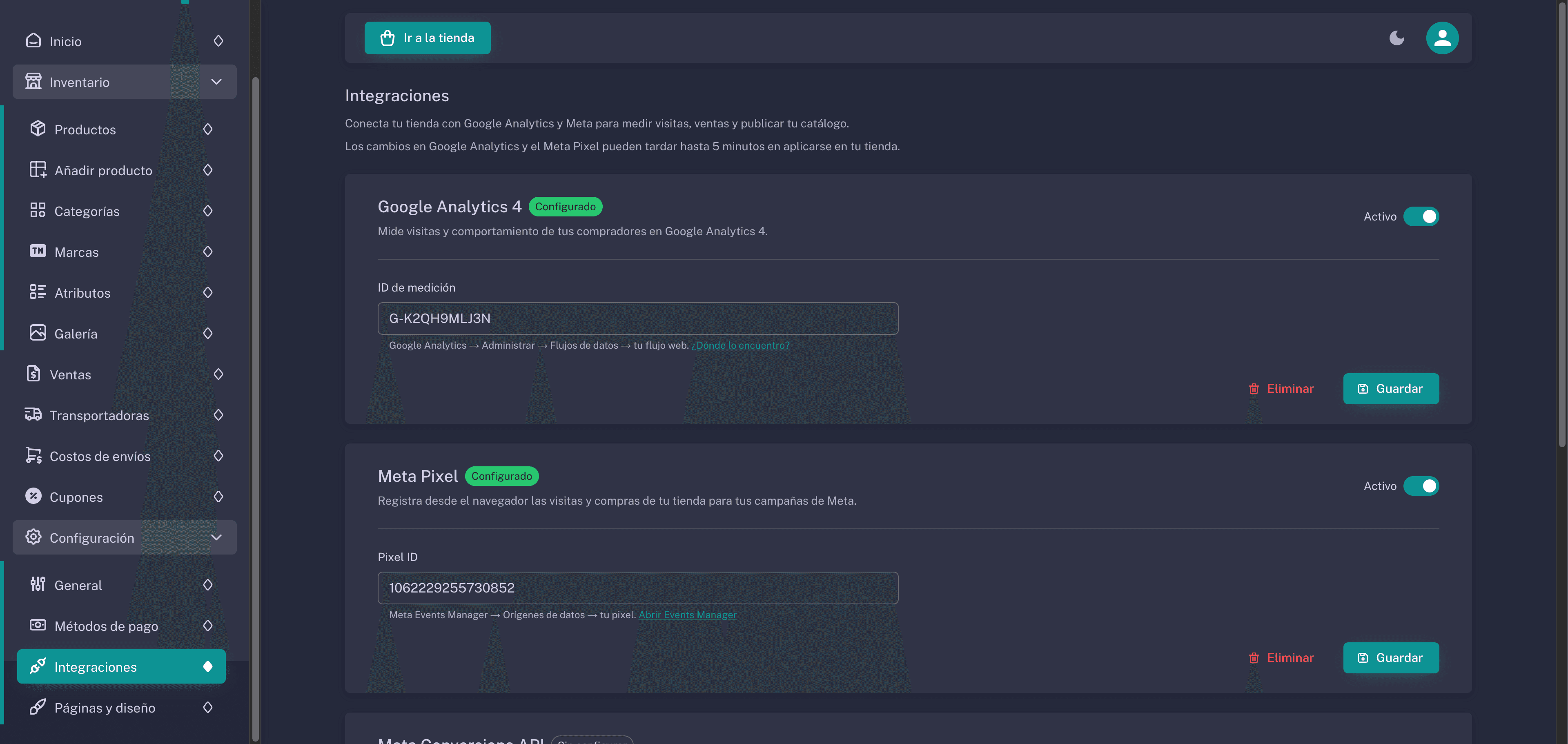Toggle Meta Pixel Activo switch

(x=1421, y=486)
